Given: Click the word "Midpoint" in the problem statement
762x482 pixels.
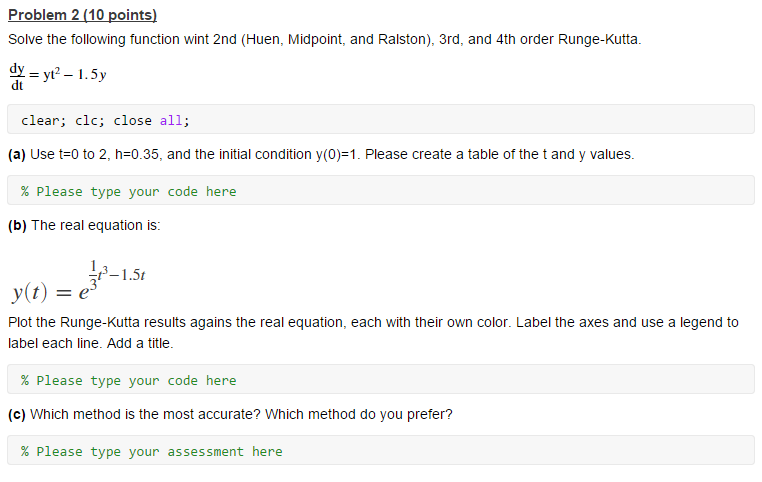Looking at the screenshot, I should coord(315,39).
